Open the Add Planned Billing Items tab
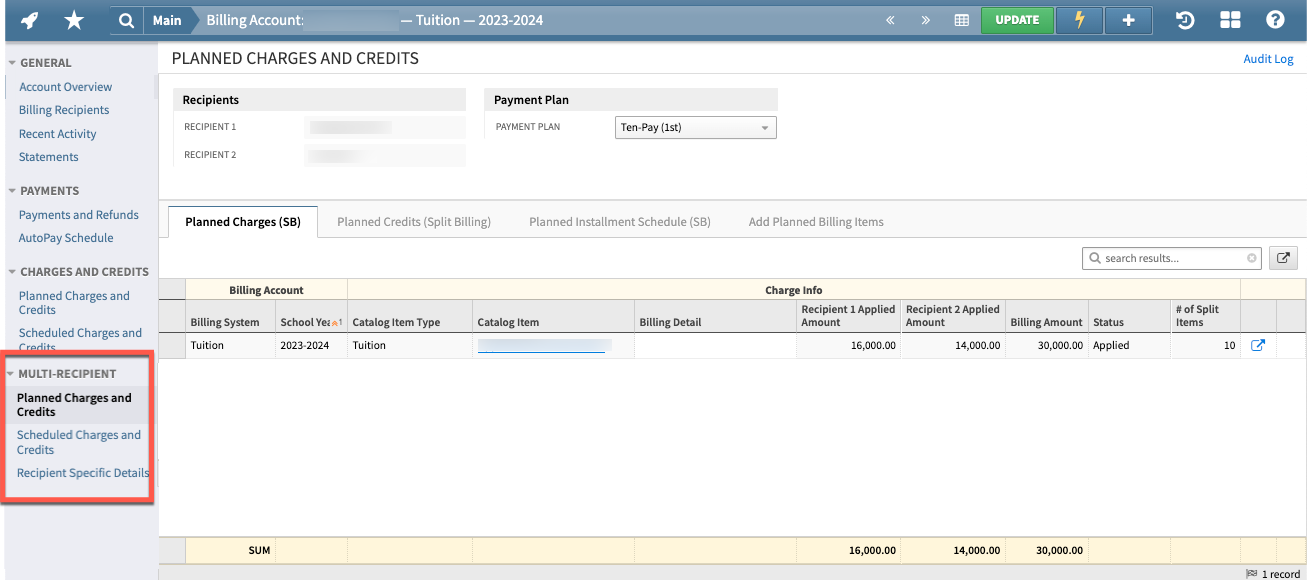The height and width of the screenshot is (580, 1307). (x=815, y=221)
